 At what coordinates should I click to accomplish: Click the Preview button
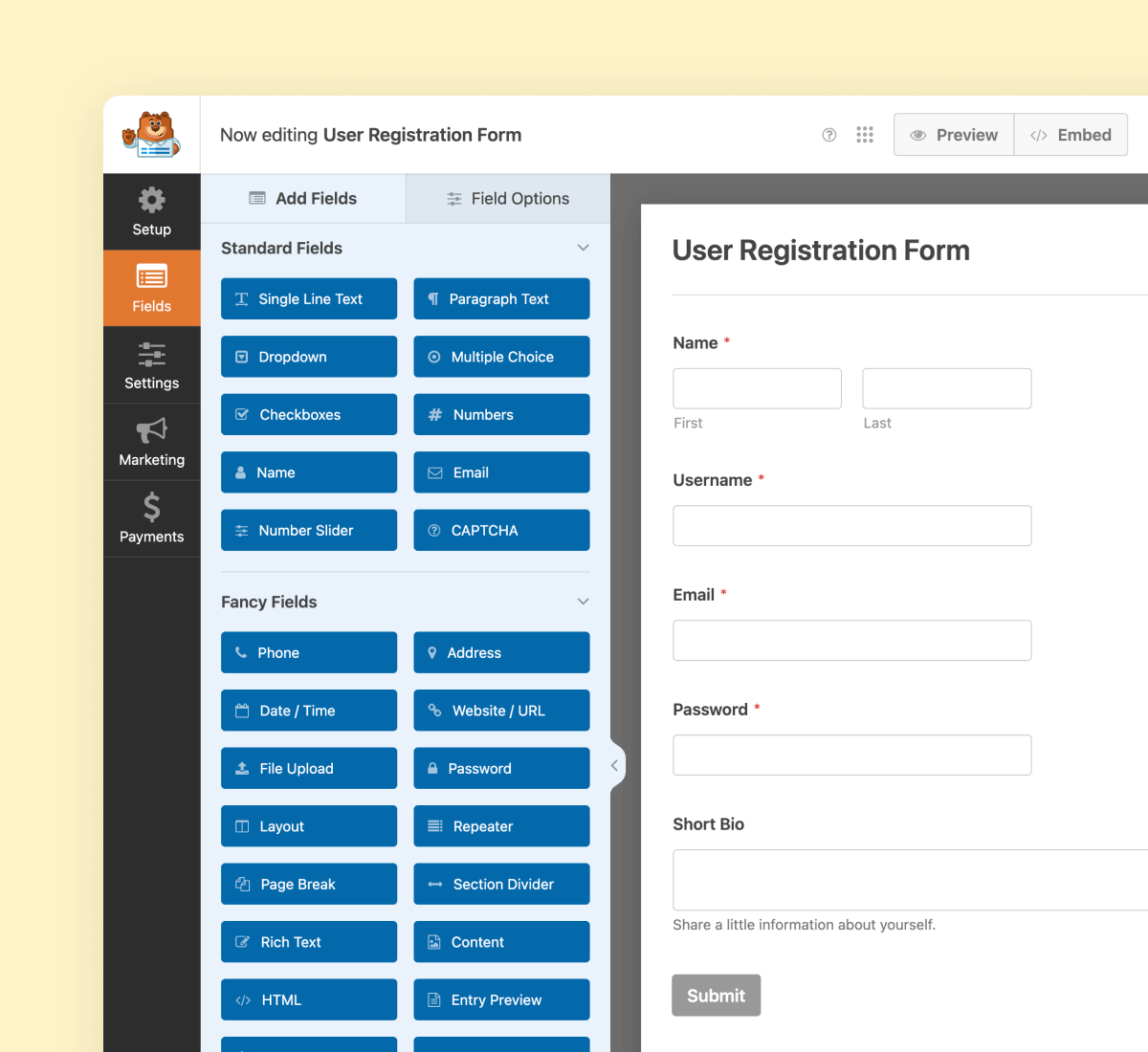953,135
